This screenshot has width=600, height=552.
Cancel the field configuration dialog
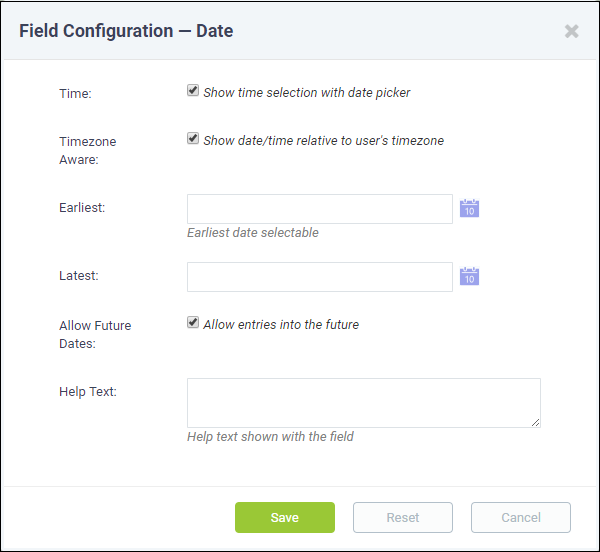[x=521, y=517]
